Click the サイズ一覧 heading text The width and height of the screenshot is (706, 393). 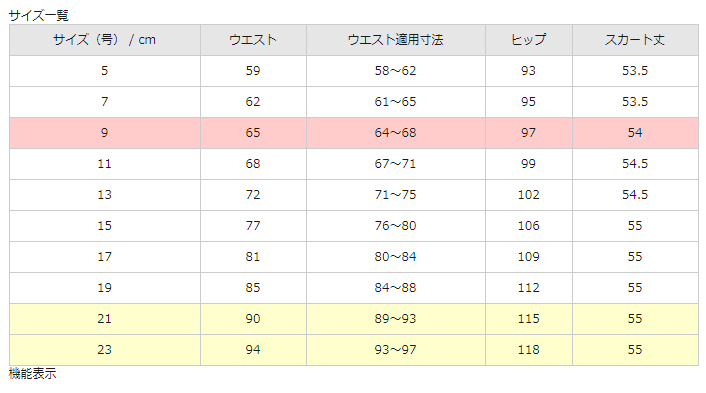tap(39, 16)
